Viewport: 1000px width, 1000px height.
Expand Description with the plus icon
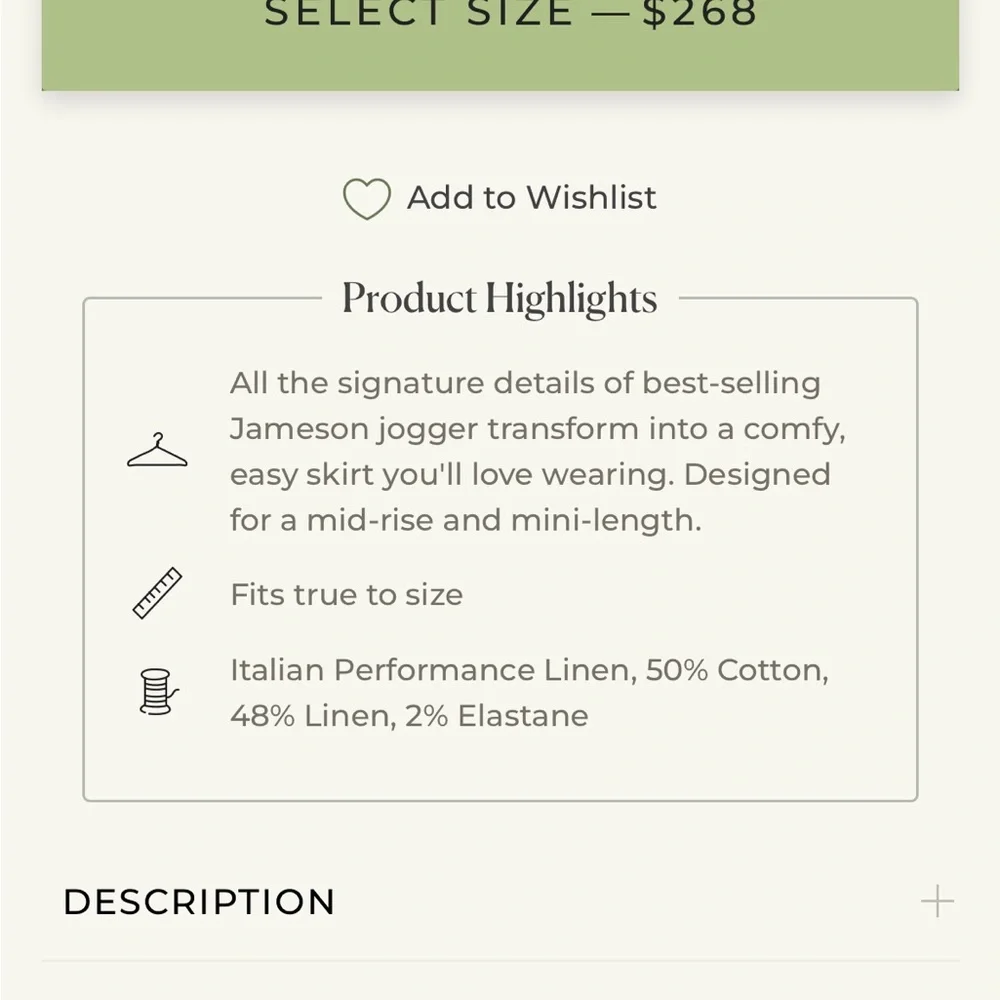coord(937,901)
